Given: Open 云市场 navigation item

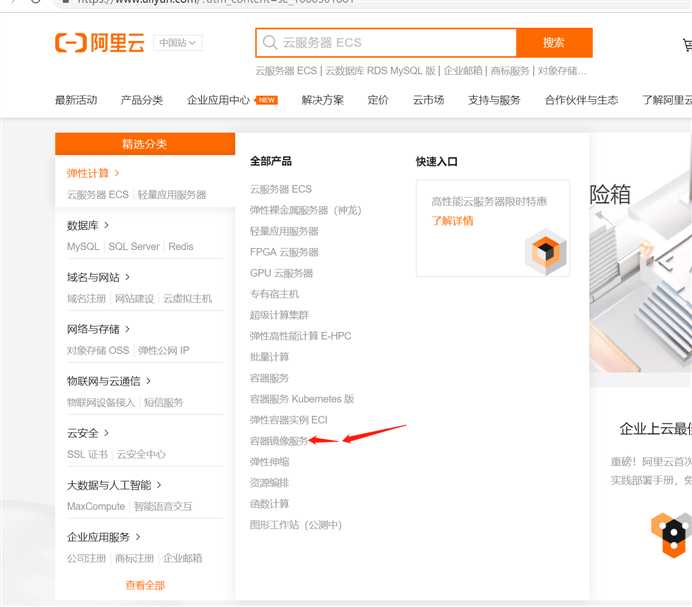Looking at the screenshot, I should click(429, 100).
